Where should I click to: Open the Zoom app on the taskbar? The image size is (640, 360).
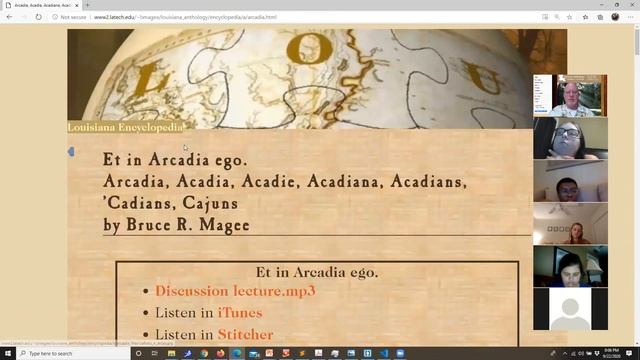pyautogui.click(x=400, y=353)
